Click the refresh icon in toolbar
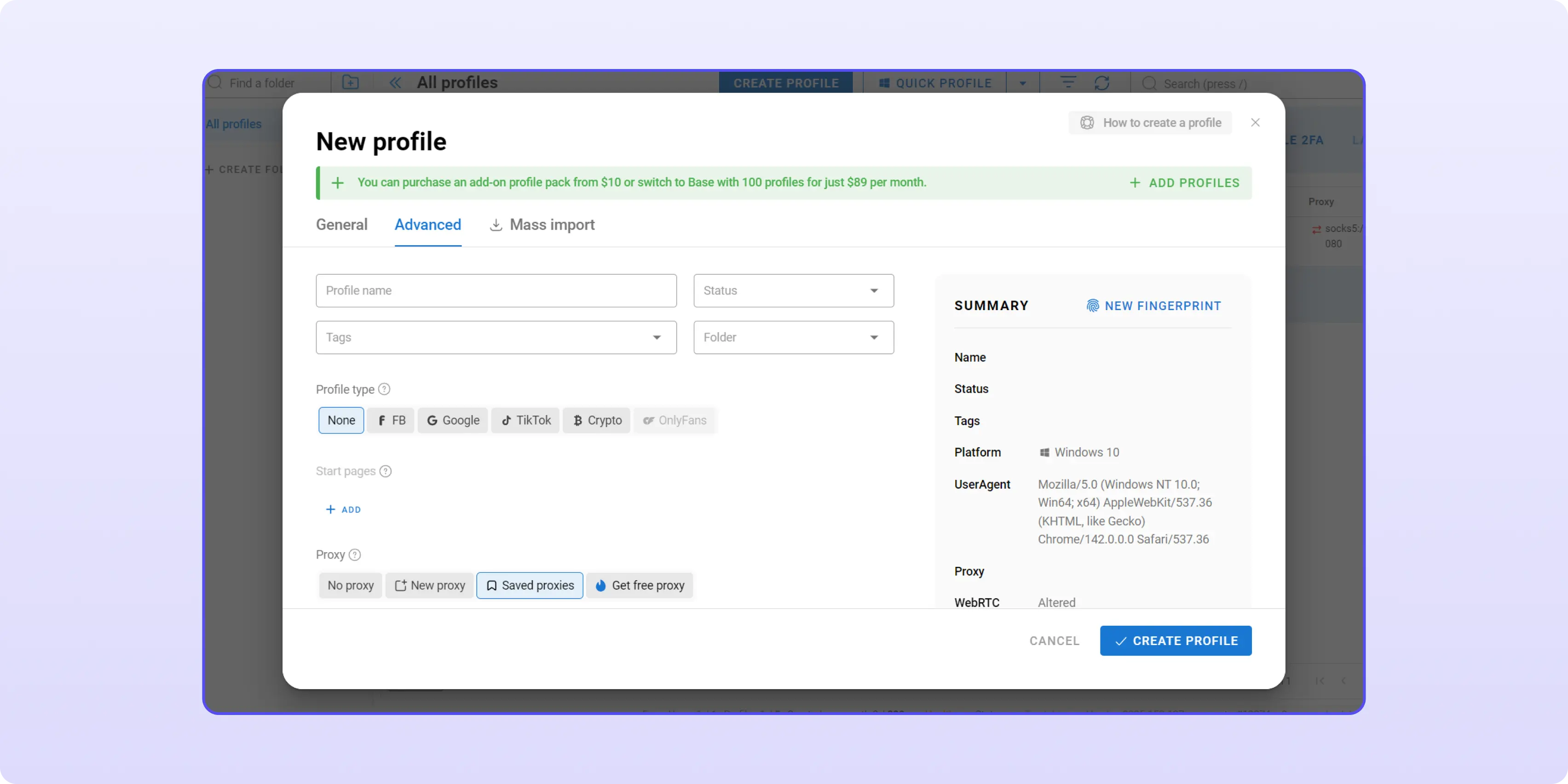This screenshot has width=1568, height=784. pos(1102,83)
